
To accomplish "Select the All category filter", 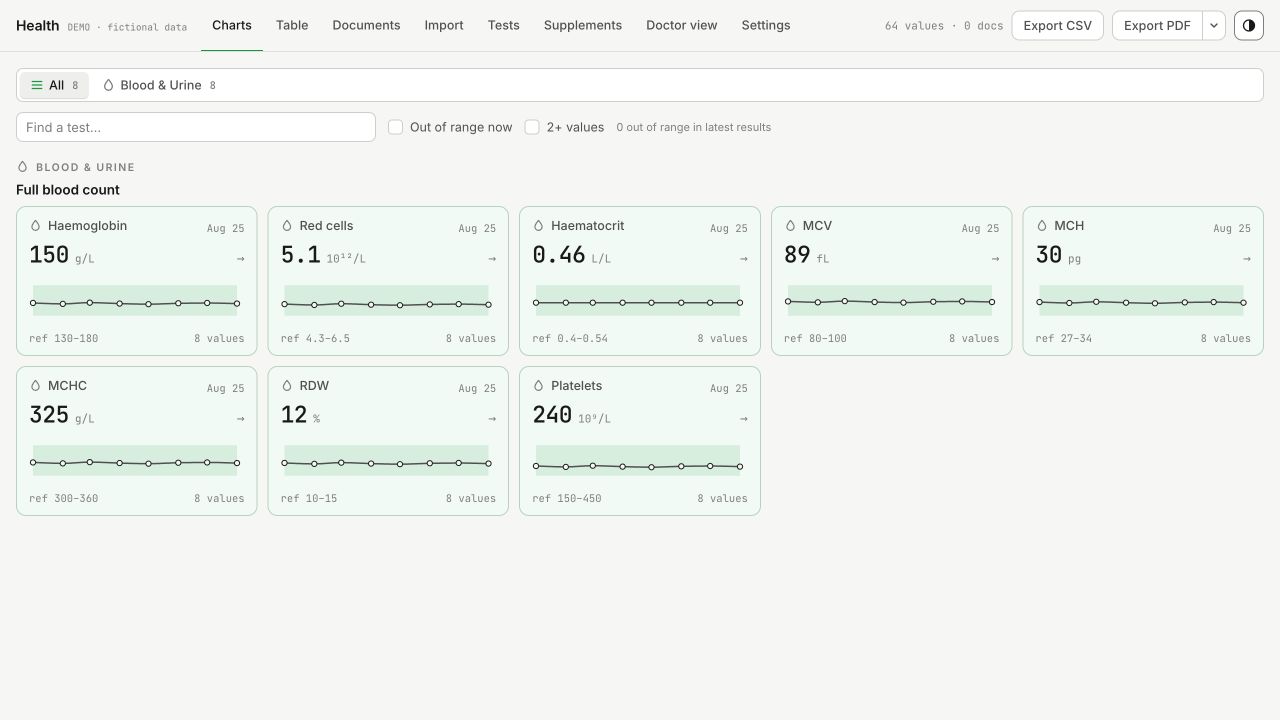I will (54, 85).
